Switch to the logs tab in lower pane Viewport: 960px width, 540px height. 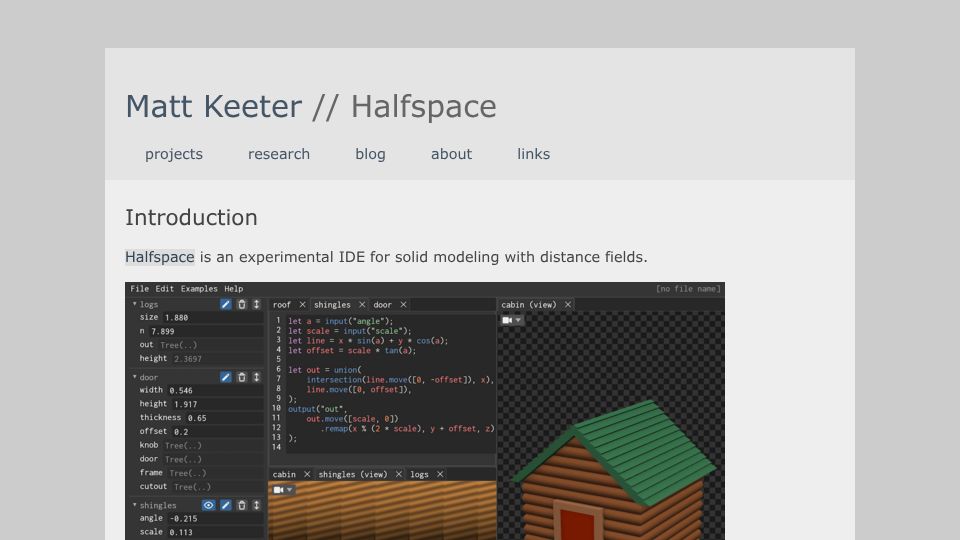click(x=419, y=474)
